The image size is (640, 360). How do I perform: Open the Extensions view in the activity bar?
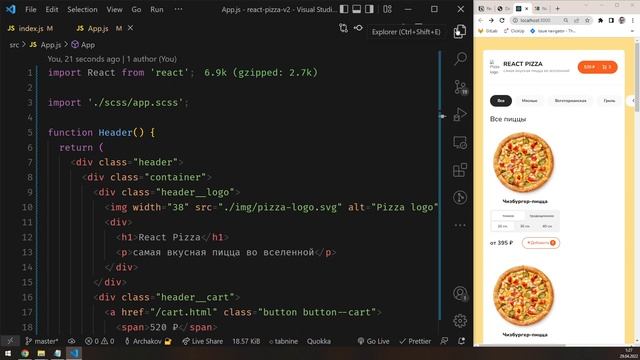(x=460, y=170)
